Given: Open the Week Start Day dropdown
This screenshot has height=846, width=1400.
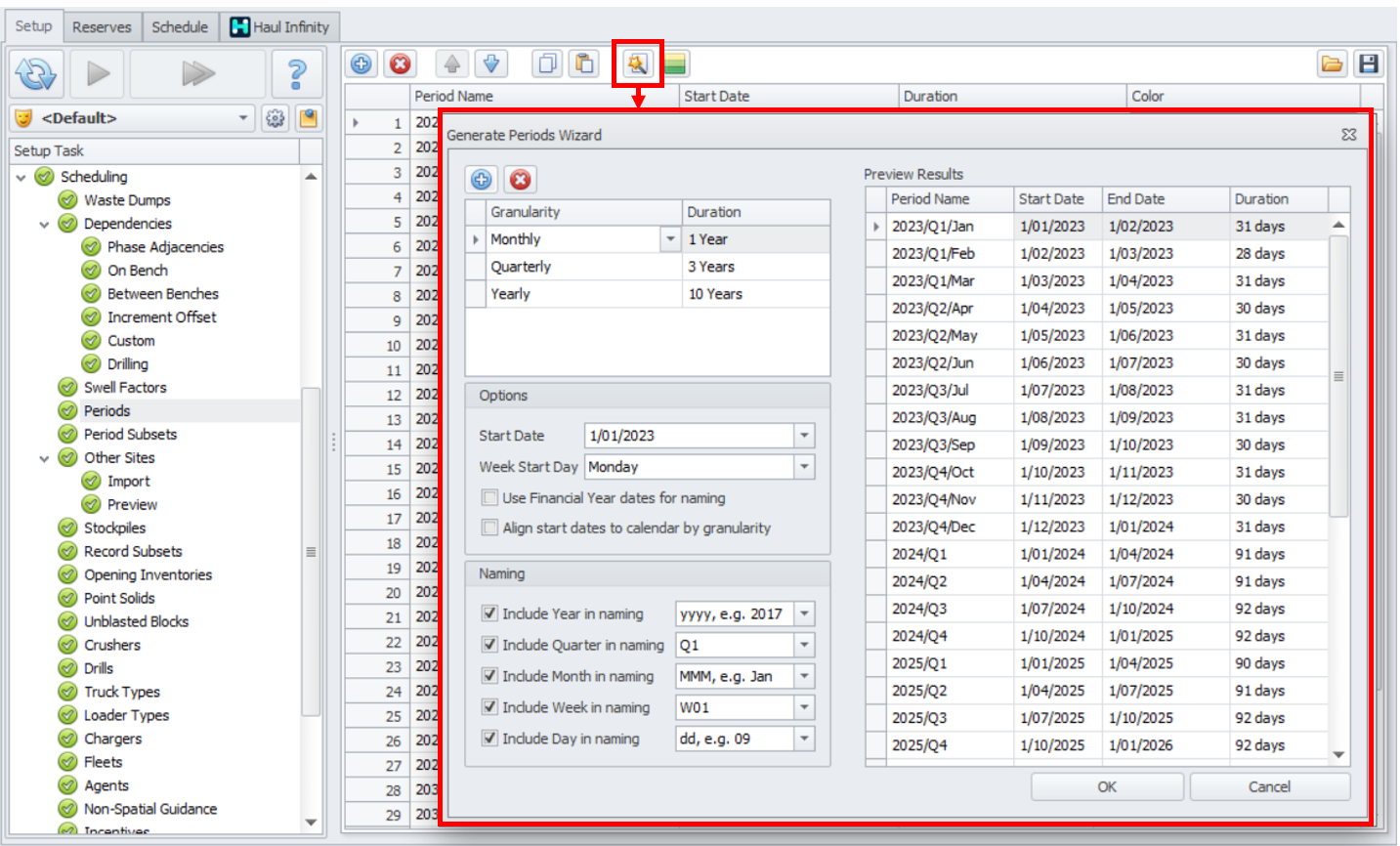Looking at the screenshot, I should click(804, 467).
